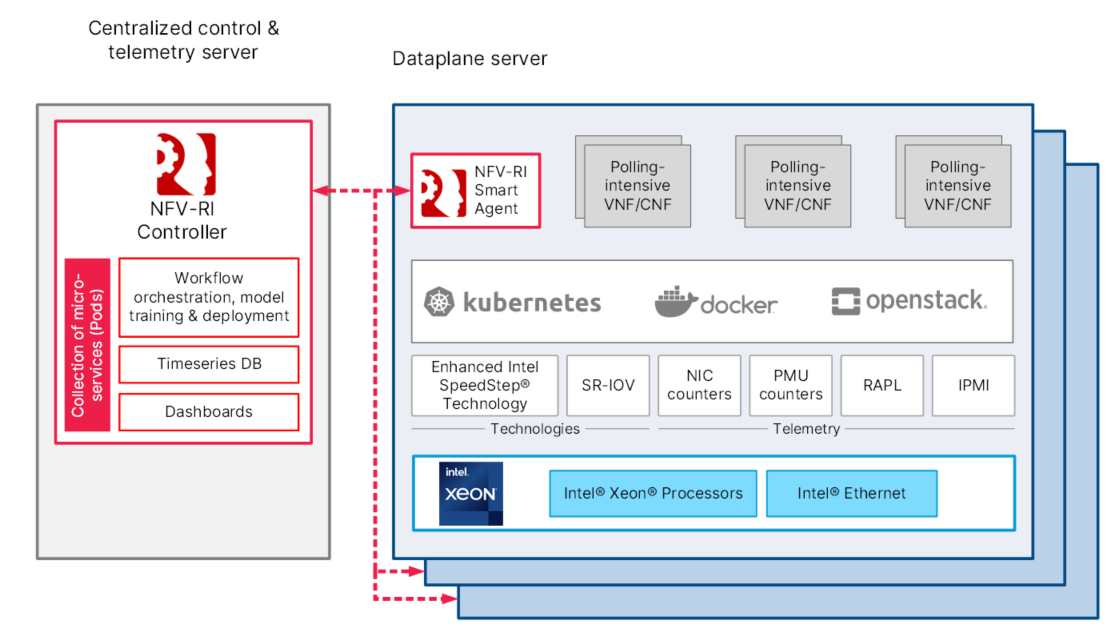Click the "docker" wordmark text
The height and width of the screenshot is (637, 1107).
tap(738, 305)
